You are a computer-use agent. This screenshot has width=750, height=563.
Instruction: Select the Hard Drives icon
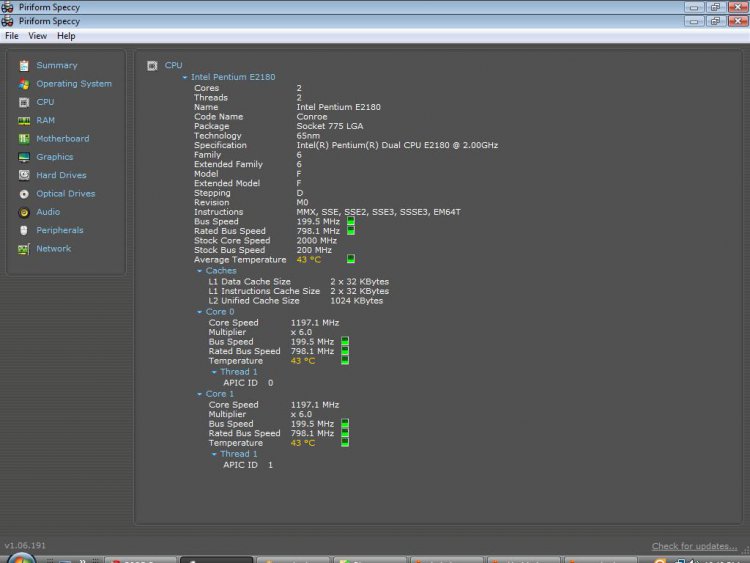coord(24,176)
